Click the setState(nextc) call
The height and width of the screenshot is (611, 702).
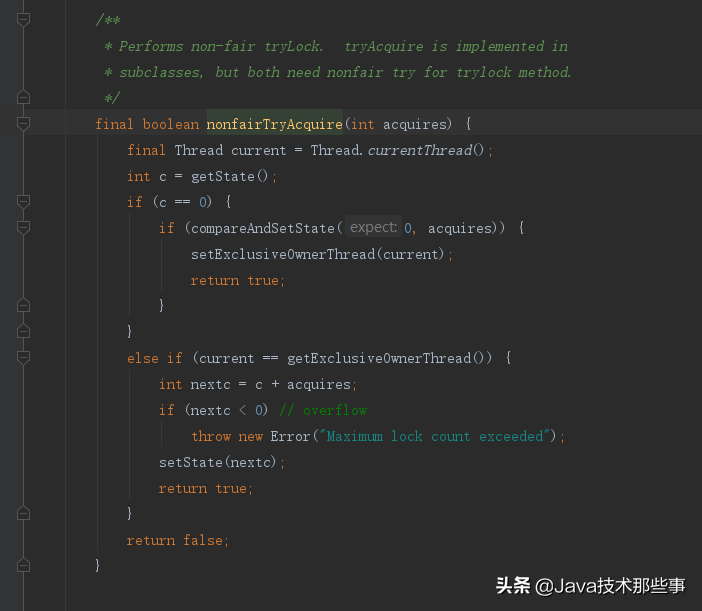point(218,462)
